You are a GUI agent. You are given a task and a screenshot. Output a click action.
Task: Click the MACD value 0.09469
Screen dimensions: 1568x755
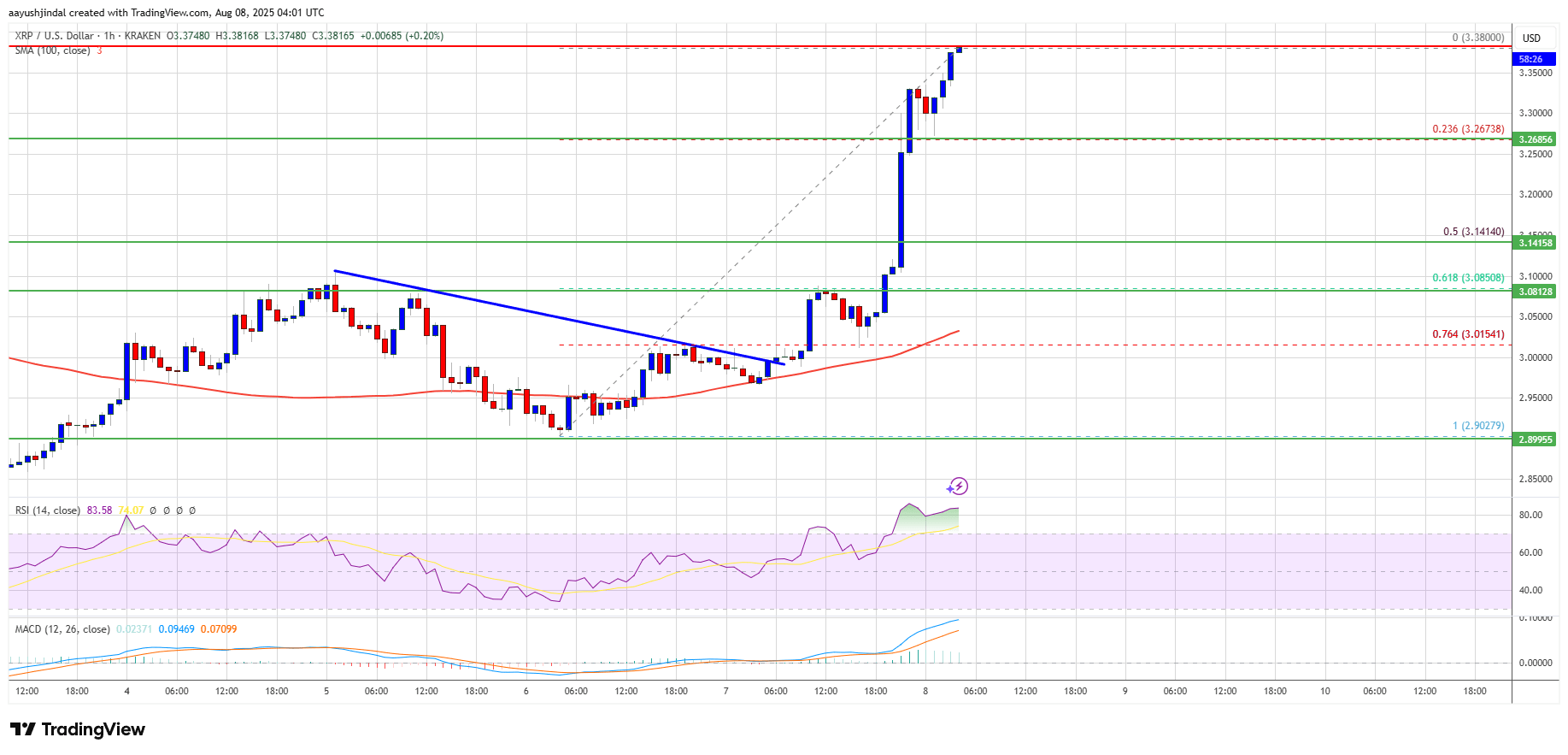coord(177,629)
